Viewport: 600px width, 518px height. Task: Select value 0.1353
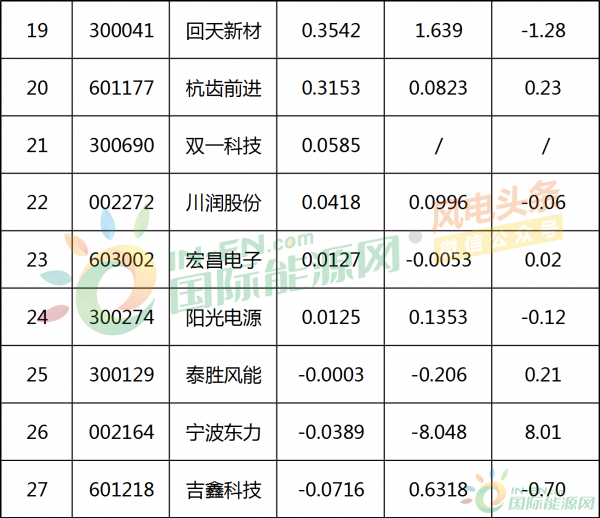tap(439, 318)
